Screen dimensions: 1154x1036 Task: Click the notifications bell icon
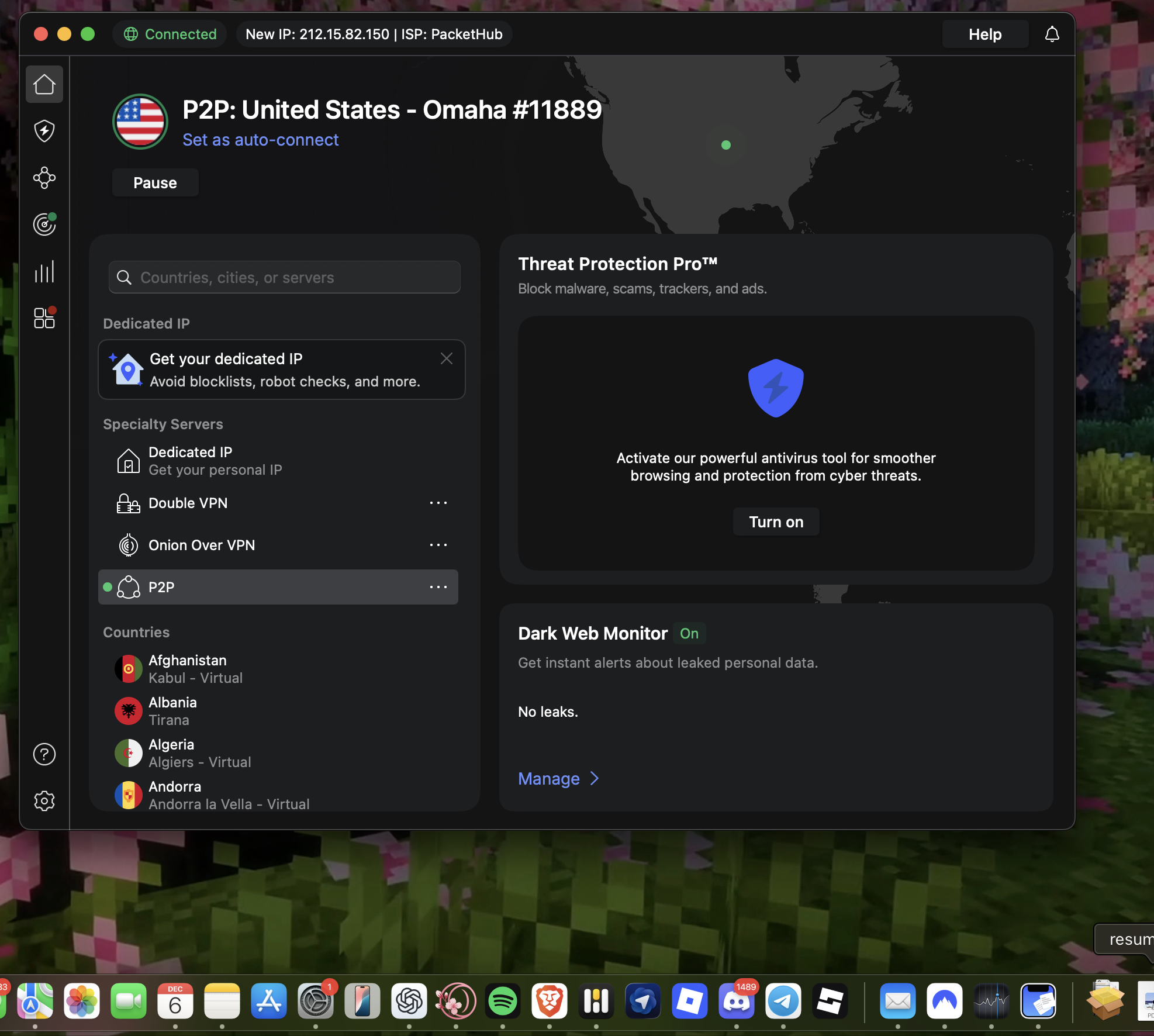(1052, 34)
